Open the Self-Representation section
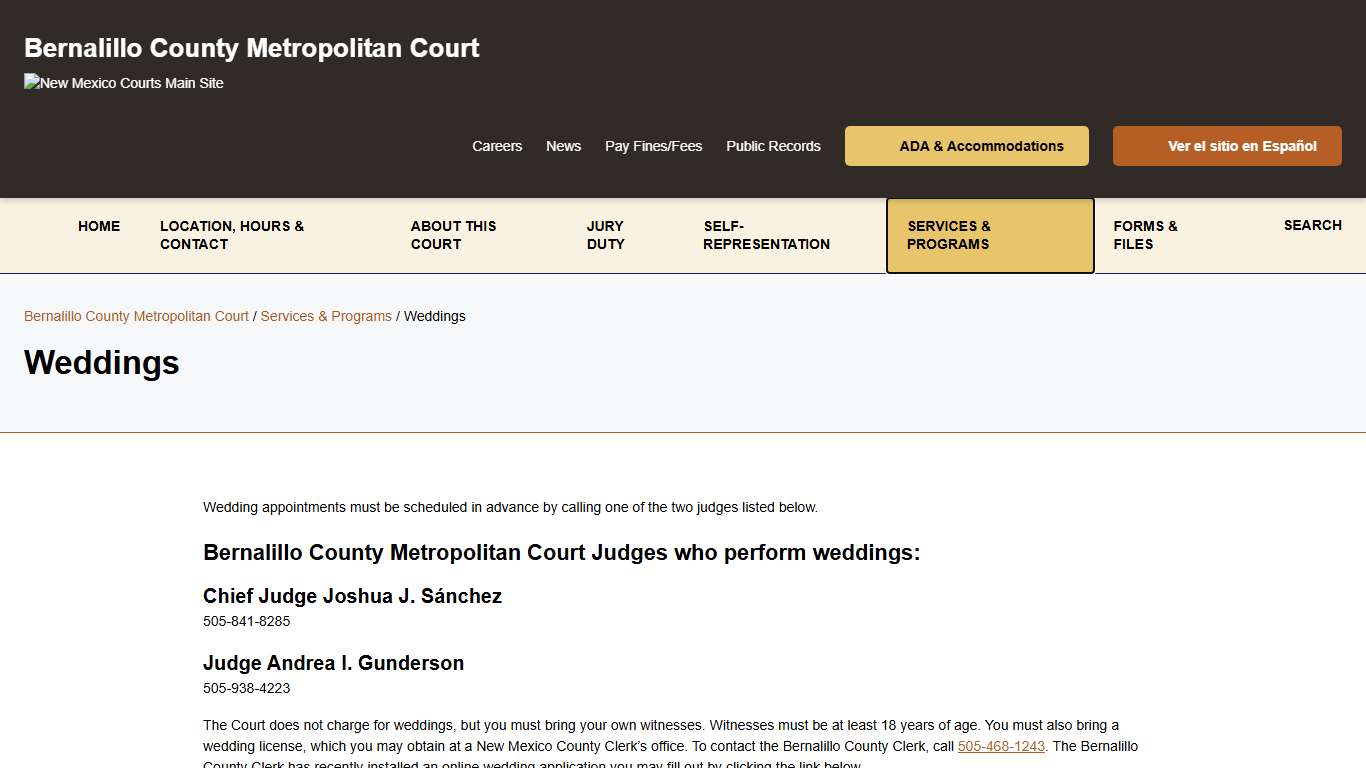 pos(766,235)
